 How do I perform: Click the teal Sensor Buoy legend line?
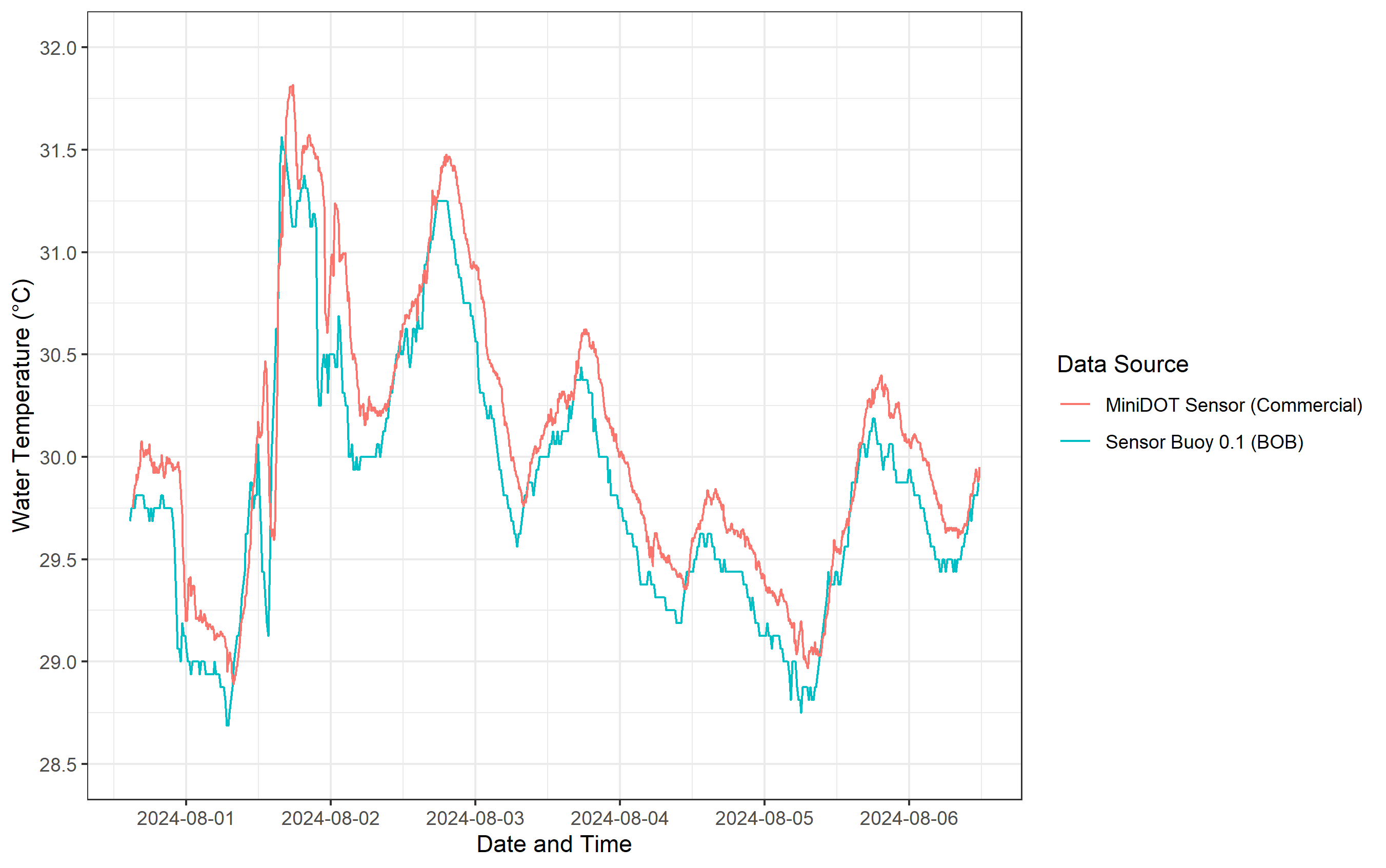[1075, 441]
